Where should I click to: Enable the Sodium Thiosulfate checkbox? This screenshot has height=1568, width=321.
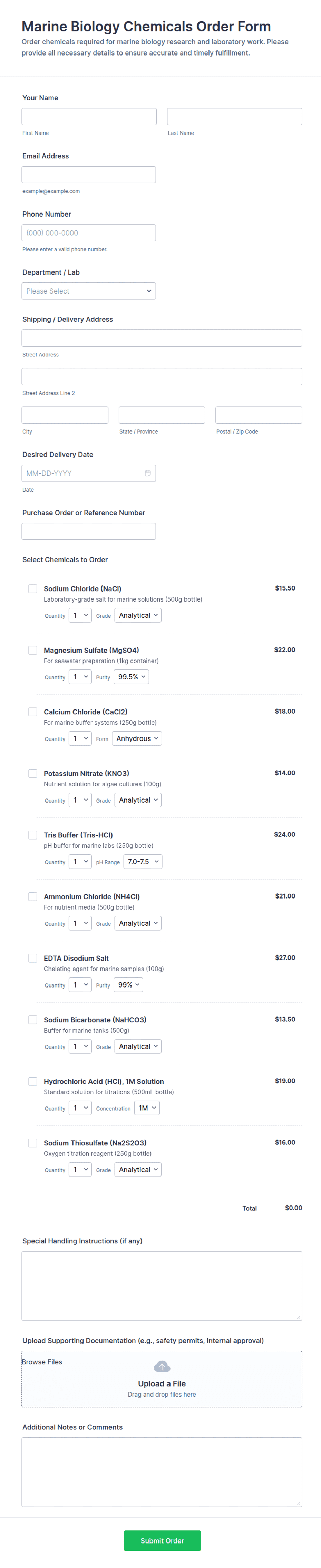point(33,1143)
